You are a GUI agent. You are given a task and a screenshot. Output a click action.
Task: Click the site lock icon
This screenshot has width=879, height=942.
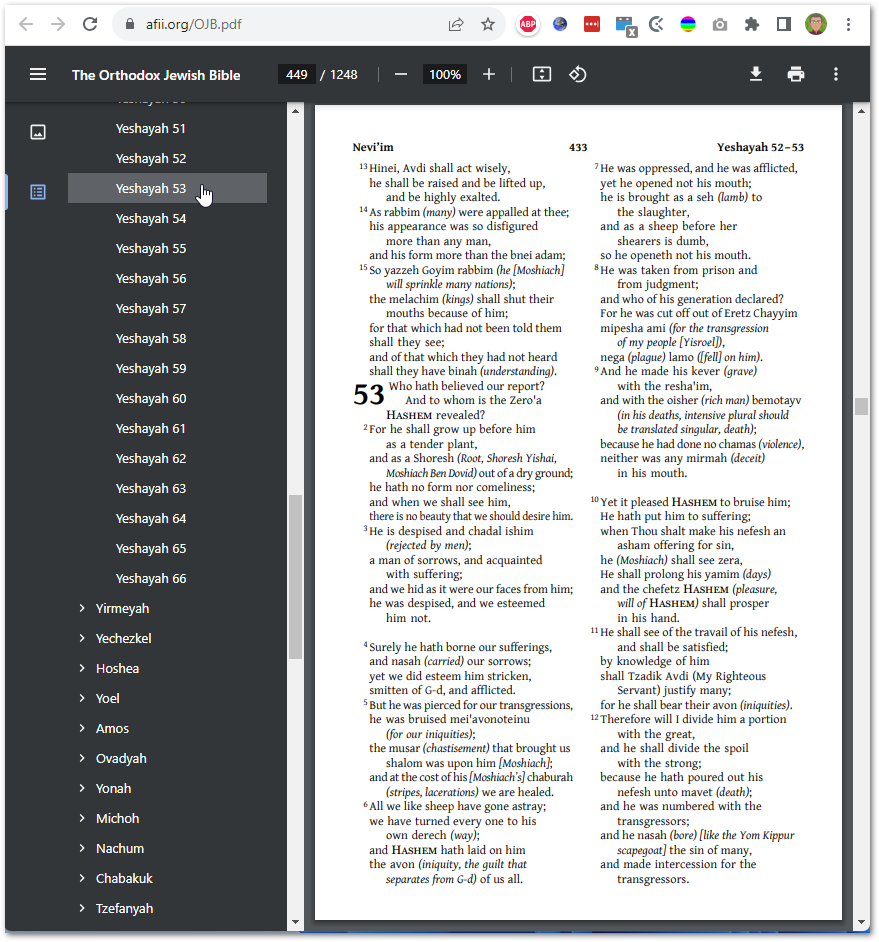click(x=129, y=24)
